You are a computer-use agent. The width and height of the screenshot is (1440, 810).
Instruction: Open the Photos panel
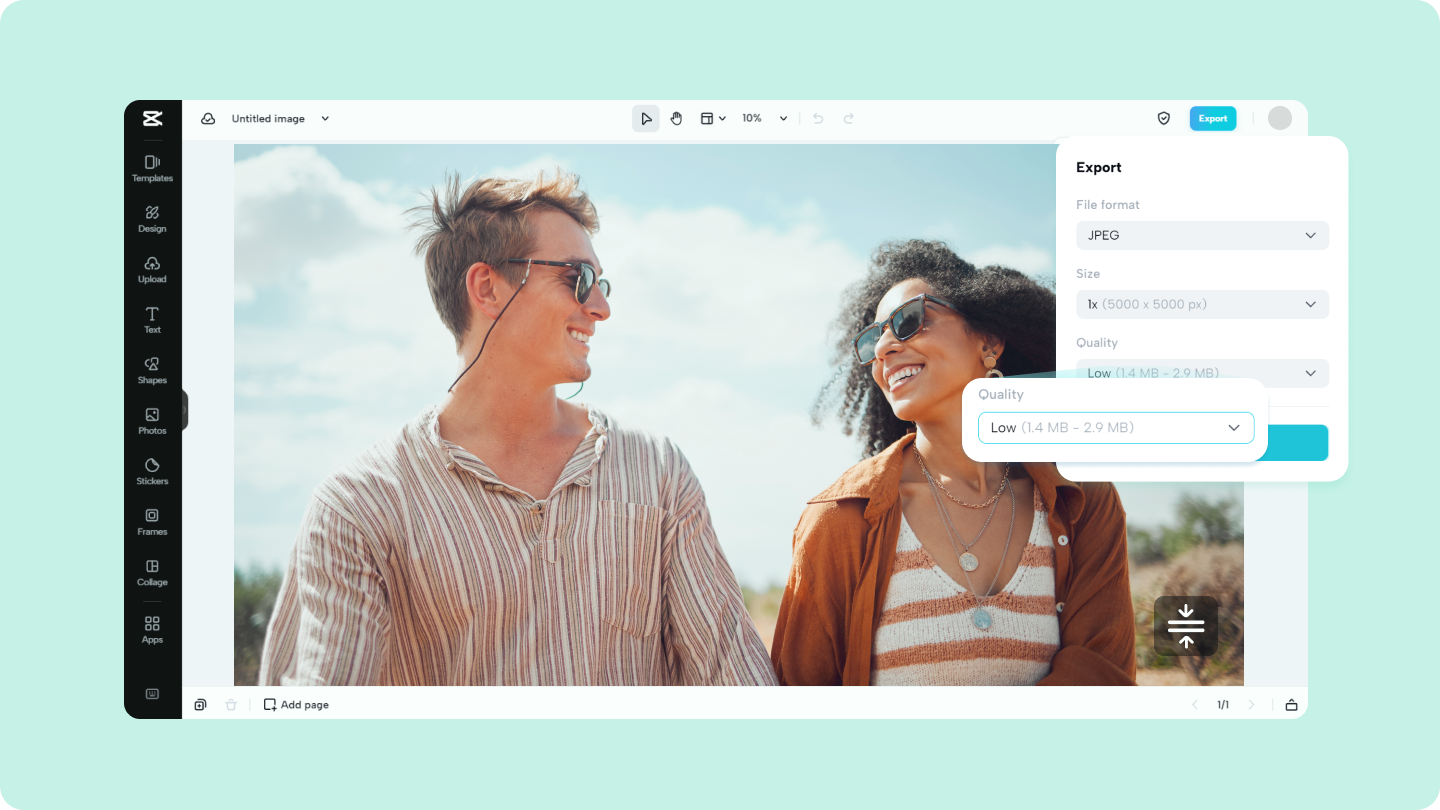coord(152,421)
